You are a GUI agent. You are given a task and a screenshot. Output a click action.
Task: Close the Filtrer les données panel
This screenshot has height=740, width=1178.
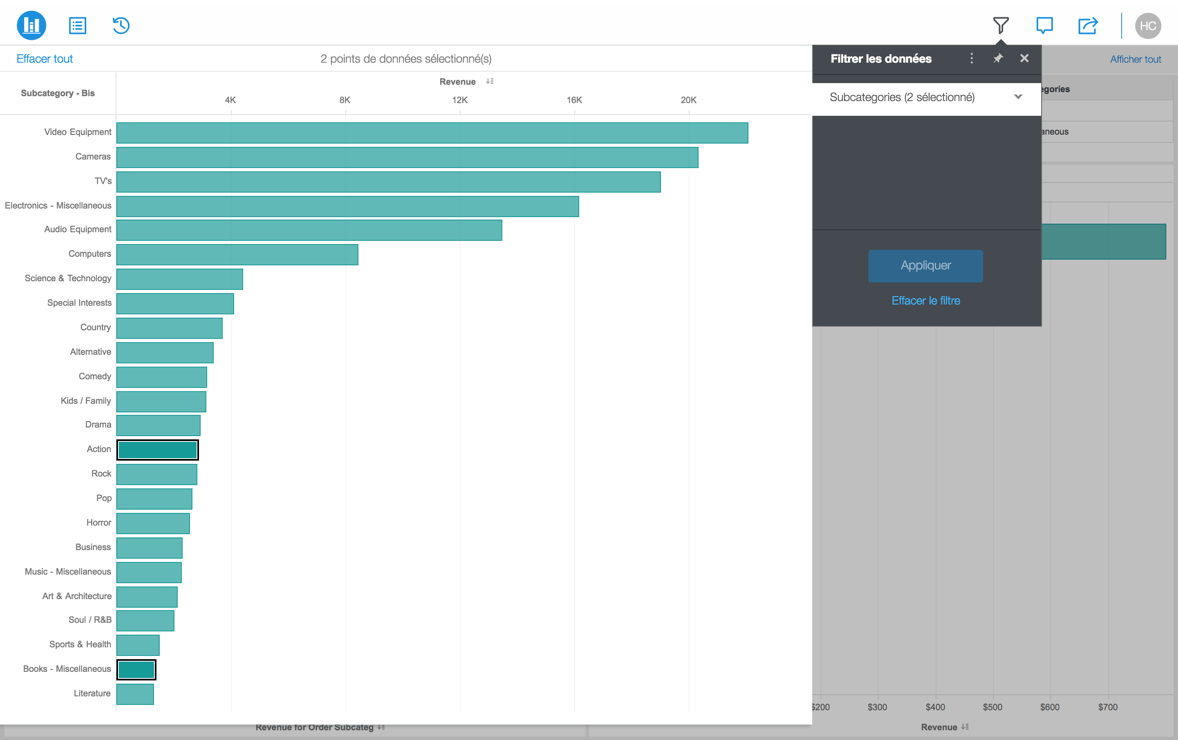1024,59
